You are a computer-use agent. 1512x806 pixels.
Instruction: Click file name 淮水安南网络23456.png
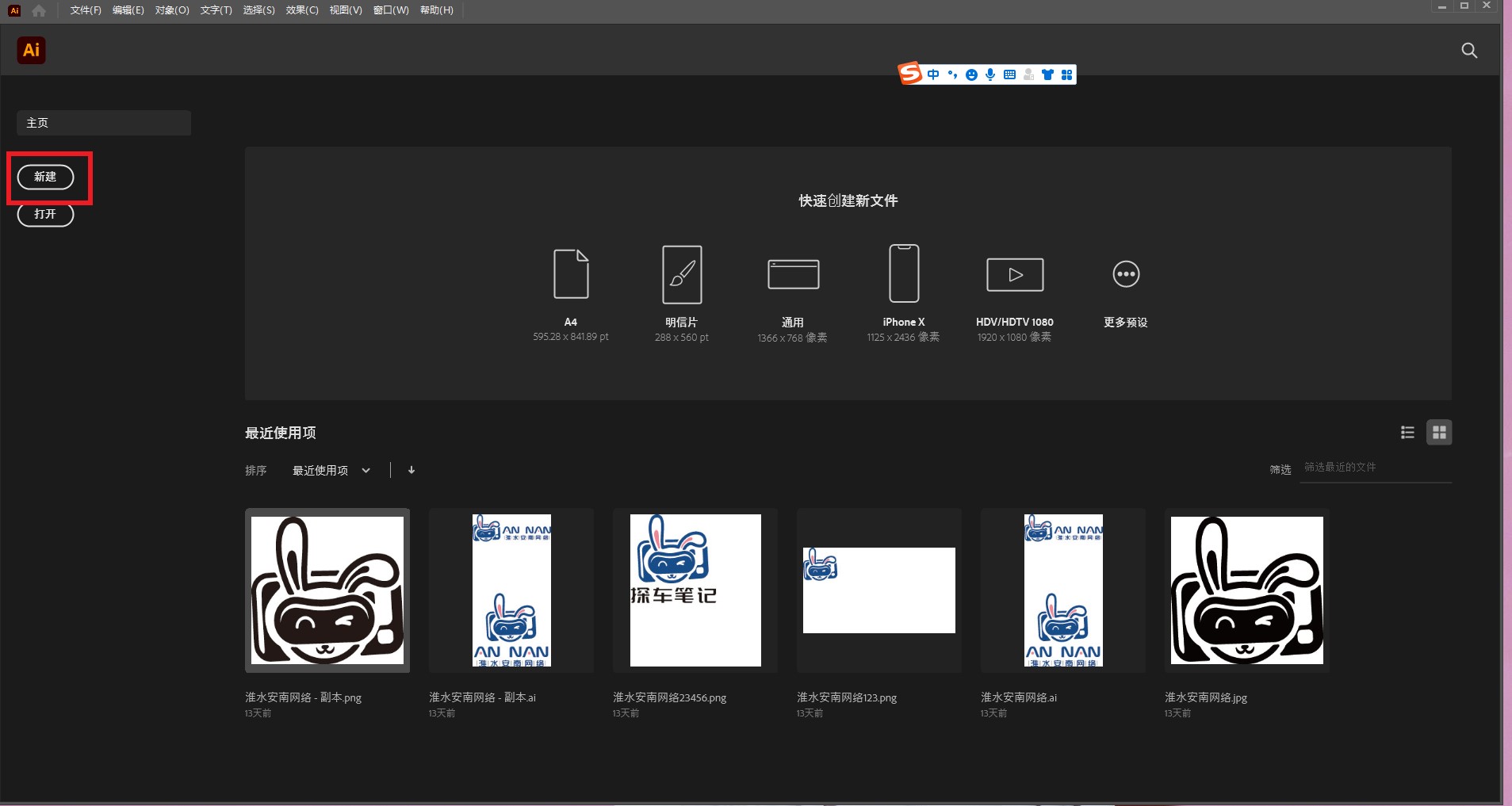pos(670,697)
